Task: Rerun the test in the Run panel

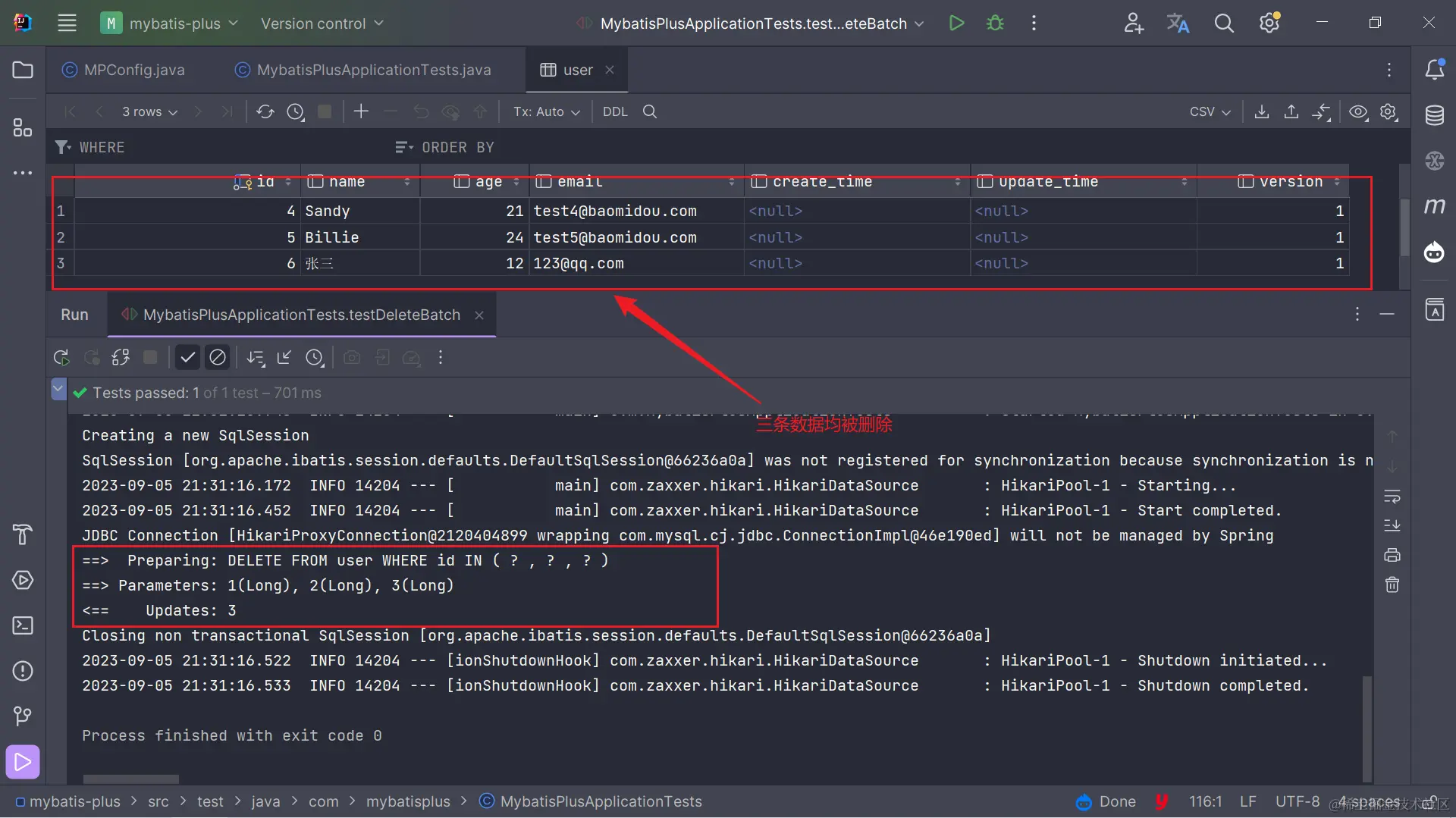Action: click(x=61, y=357)
